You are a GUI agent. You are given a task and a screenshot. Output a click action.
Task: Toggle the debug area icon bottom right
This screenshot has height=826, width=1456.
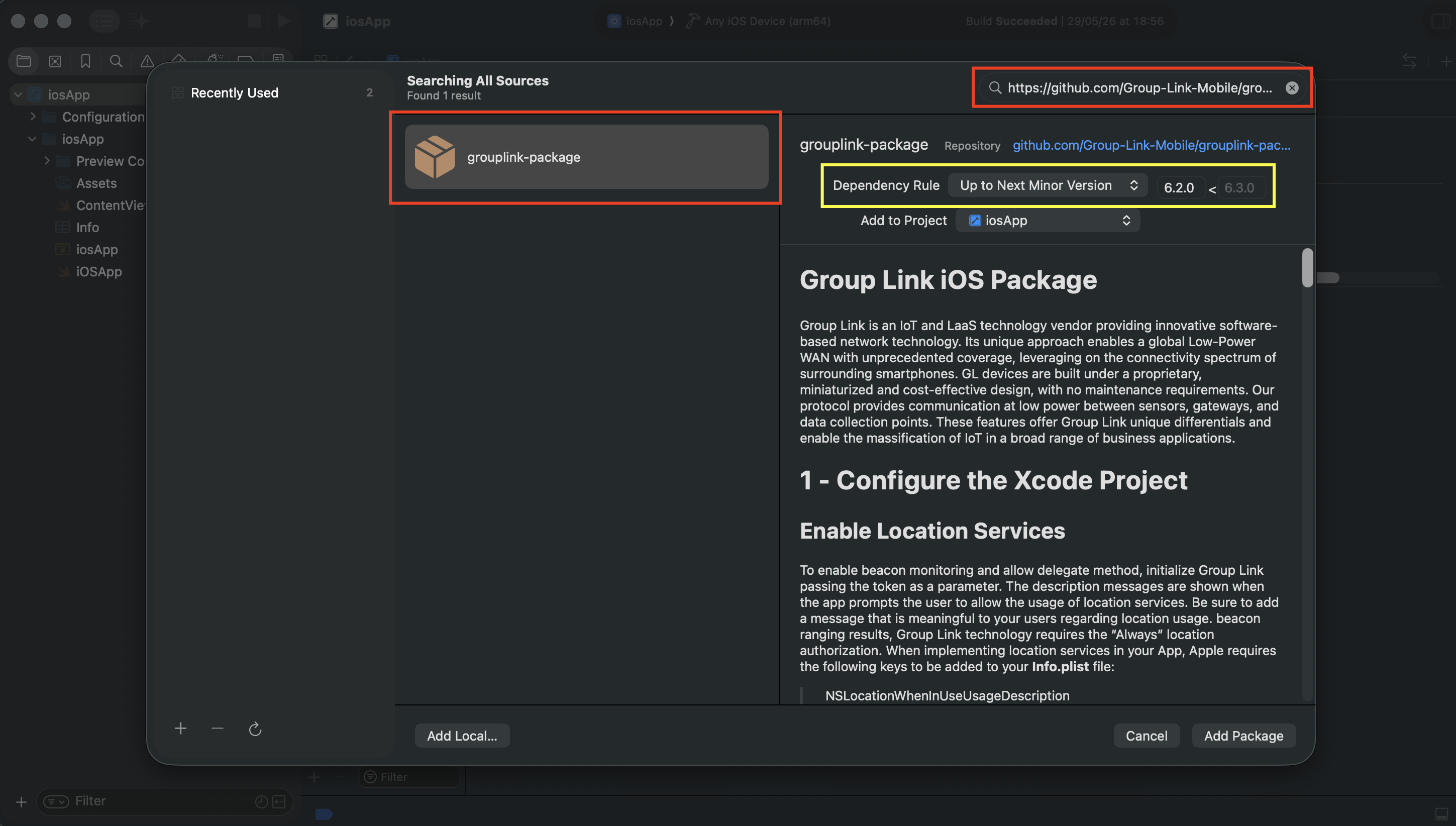(1441, 814)
